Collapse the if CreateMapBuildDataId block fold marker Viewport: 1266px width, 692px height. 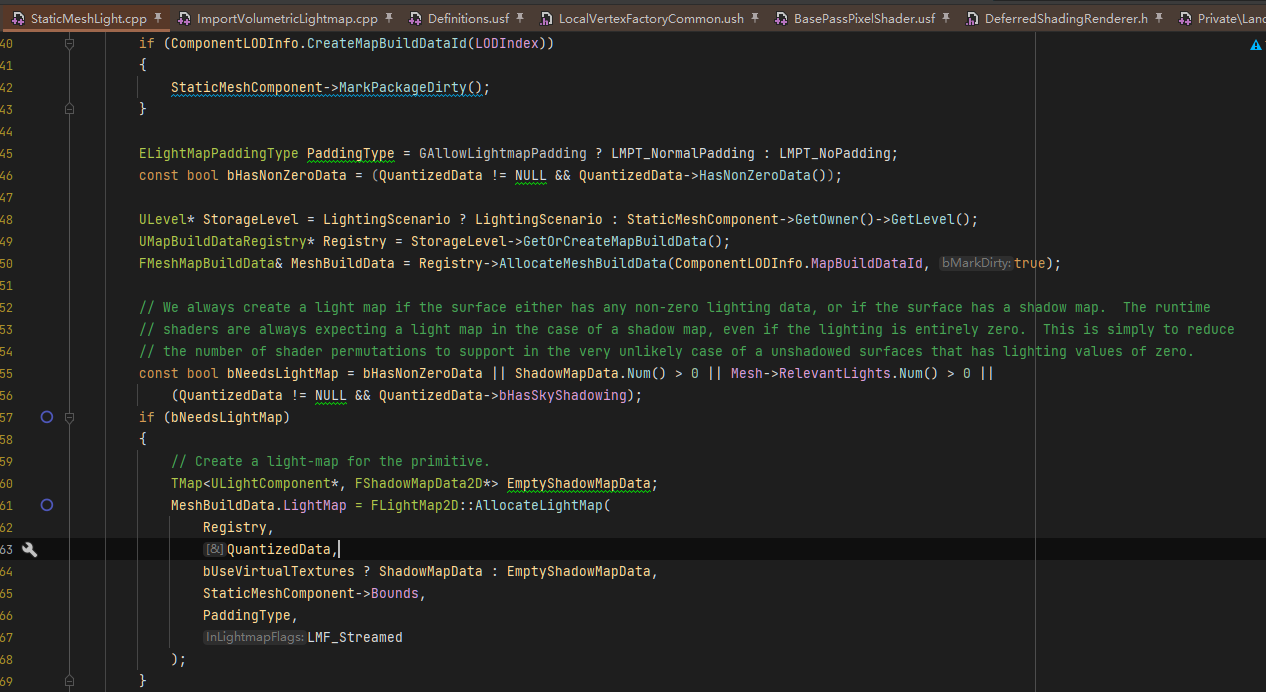point(69,44)
